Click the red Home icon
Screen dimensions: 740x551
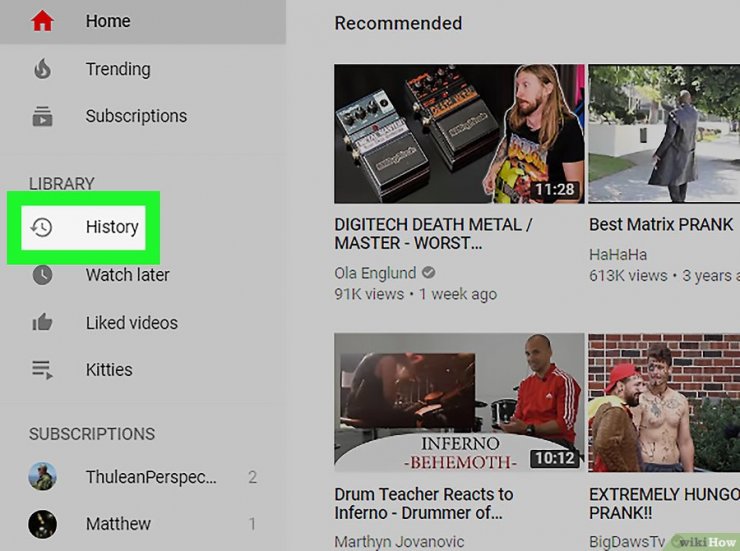click(x=42, y=21)
